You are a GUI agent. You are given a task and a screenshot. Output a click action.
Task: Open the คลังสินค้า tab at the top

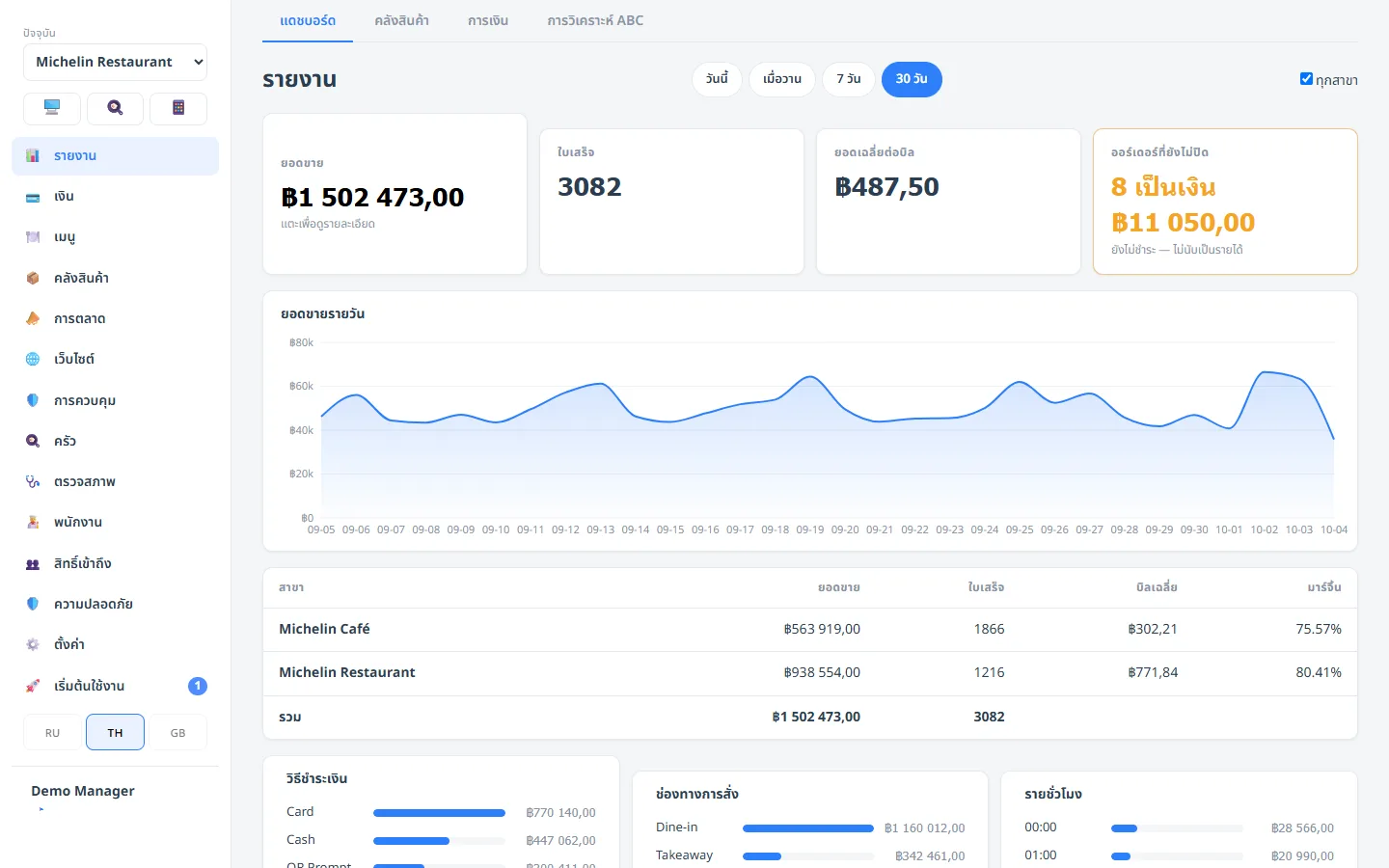click(402, 20)
